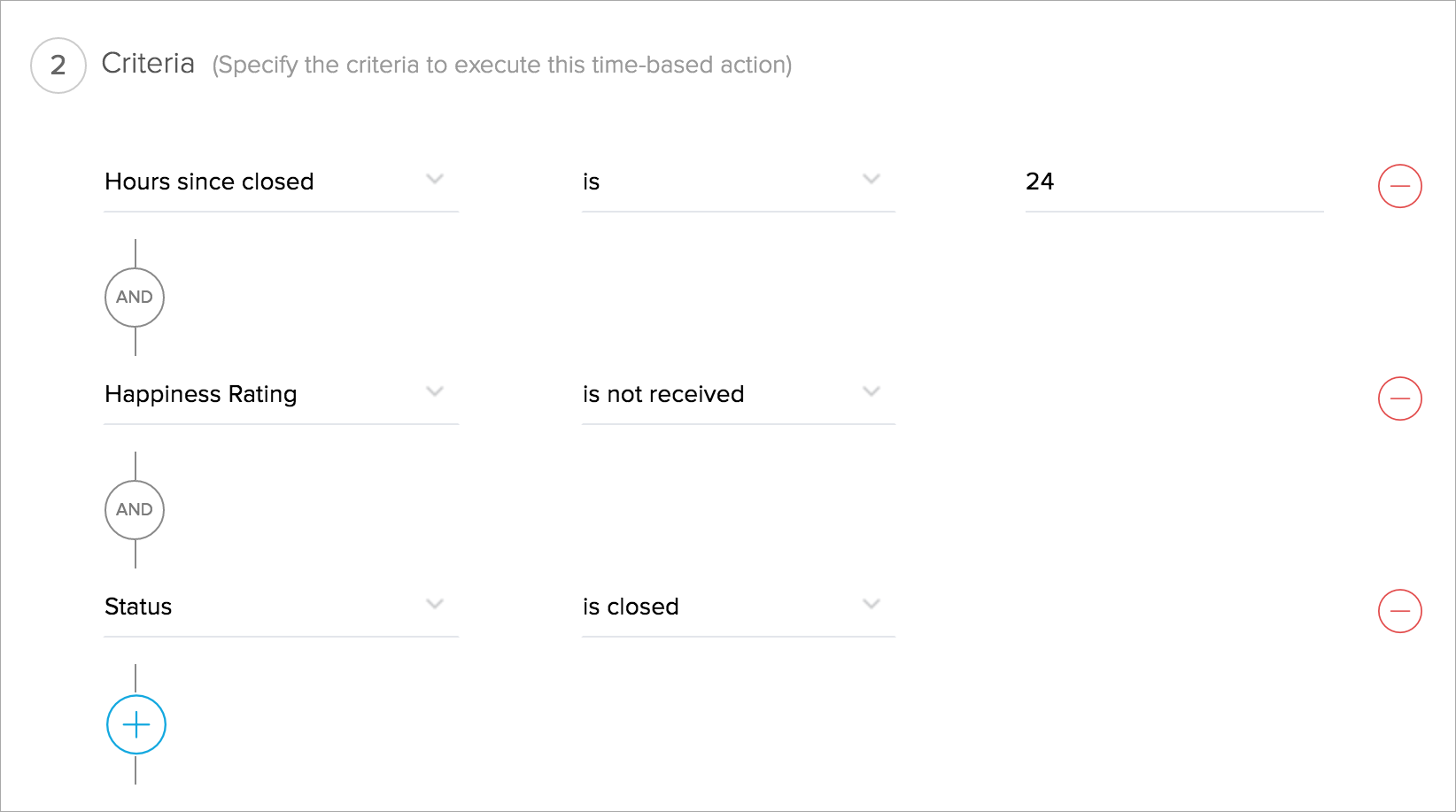Click chevron arrow next to 'is closed'
The image size is (1456, 812).
point(871,604)
